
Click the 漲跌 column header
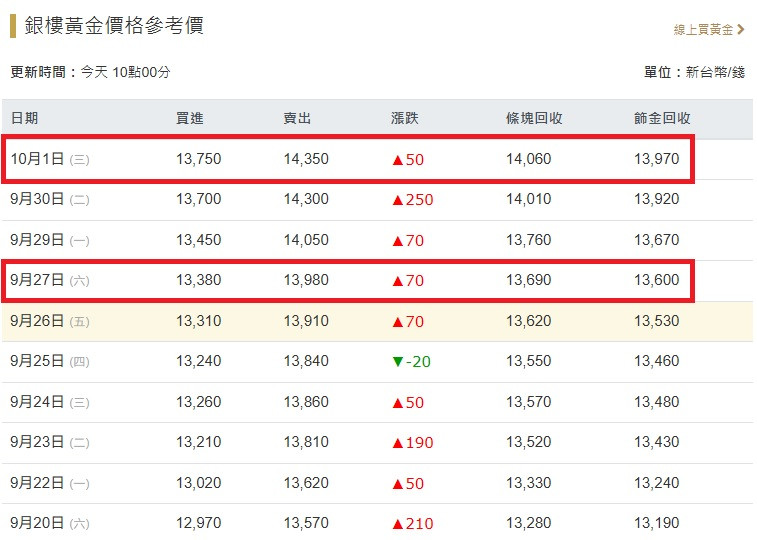tap(405, 118)
